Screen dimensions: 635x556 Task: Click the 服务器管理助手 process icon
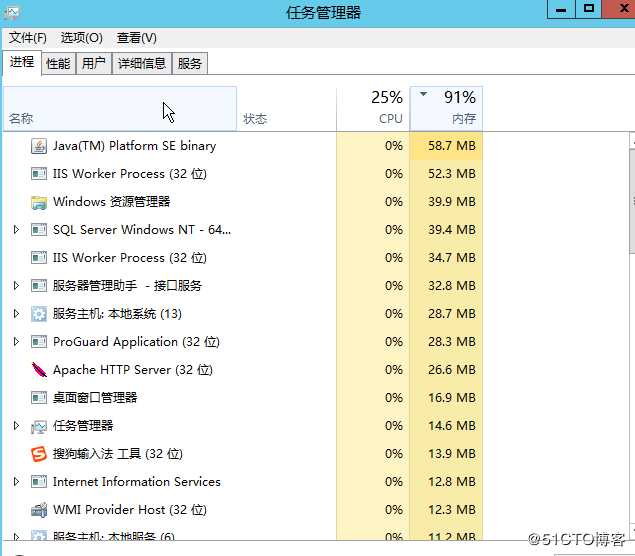tap(39, 286)
